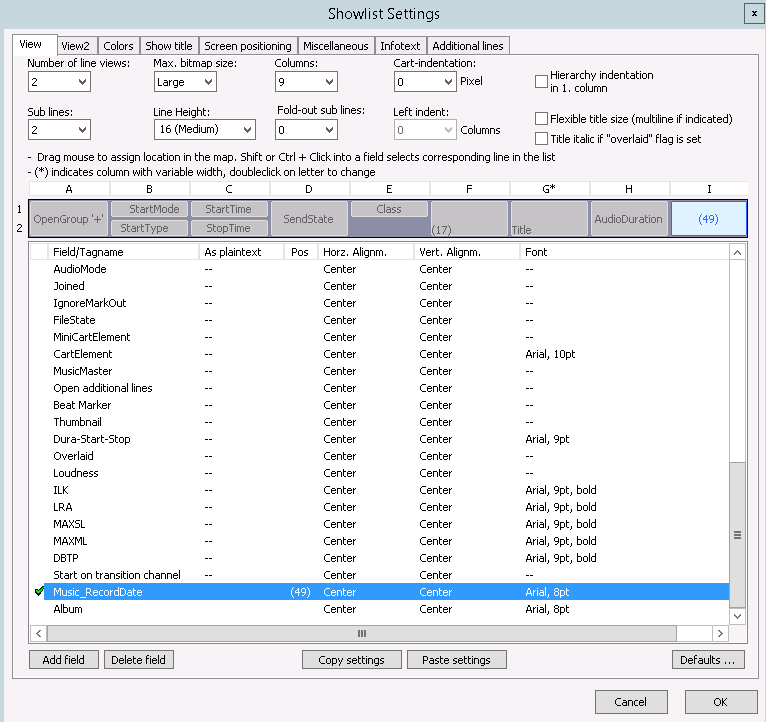
Task: Select the SendState map cell
Action: [x=309, y=218]
